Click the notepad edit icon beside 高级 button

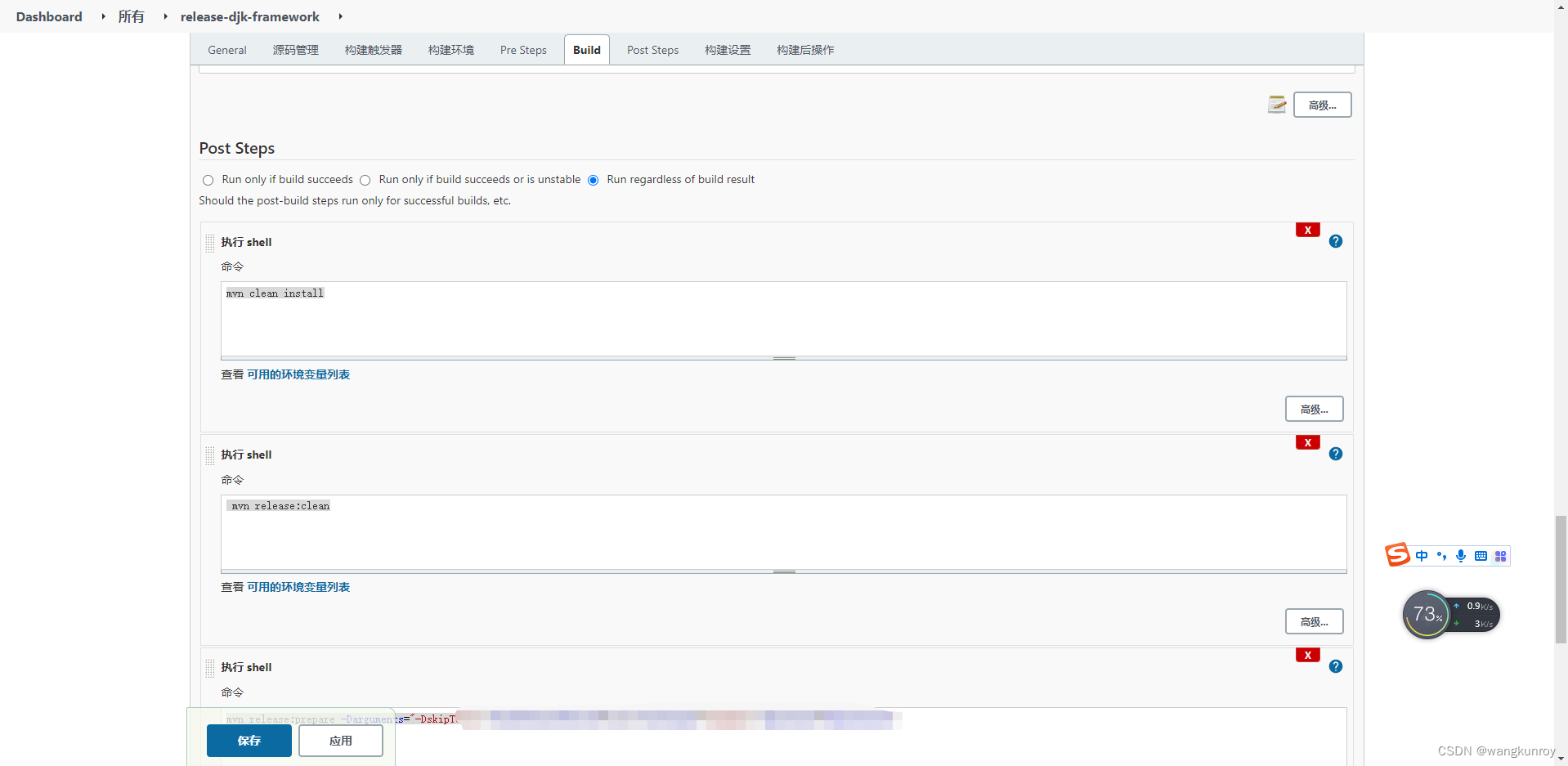[1276, 105]
